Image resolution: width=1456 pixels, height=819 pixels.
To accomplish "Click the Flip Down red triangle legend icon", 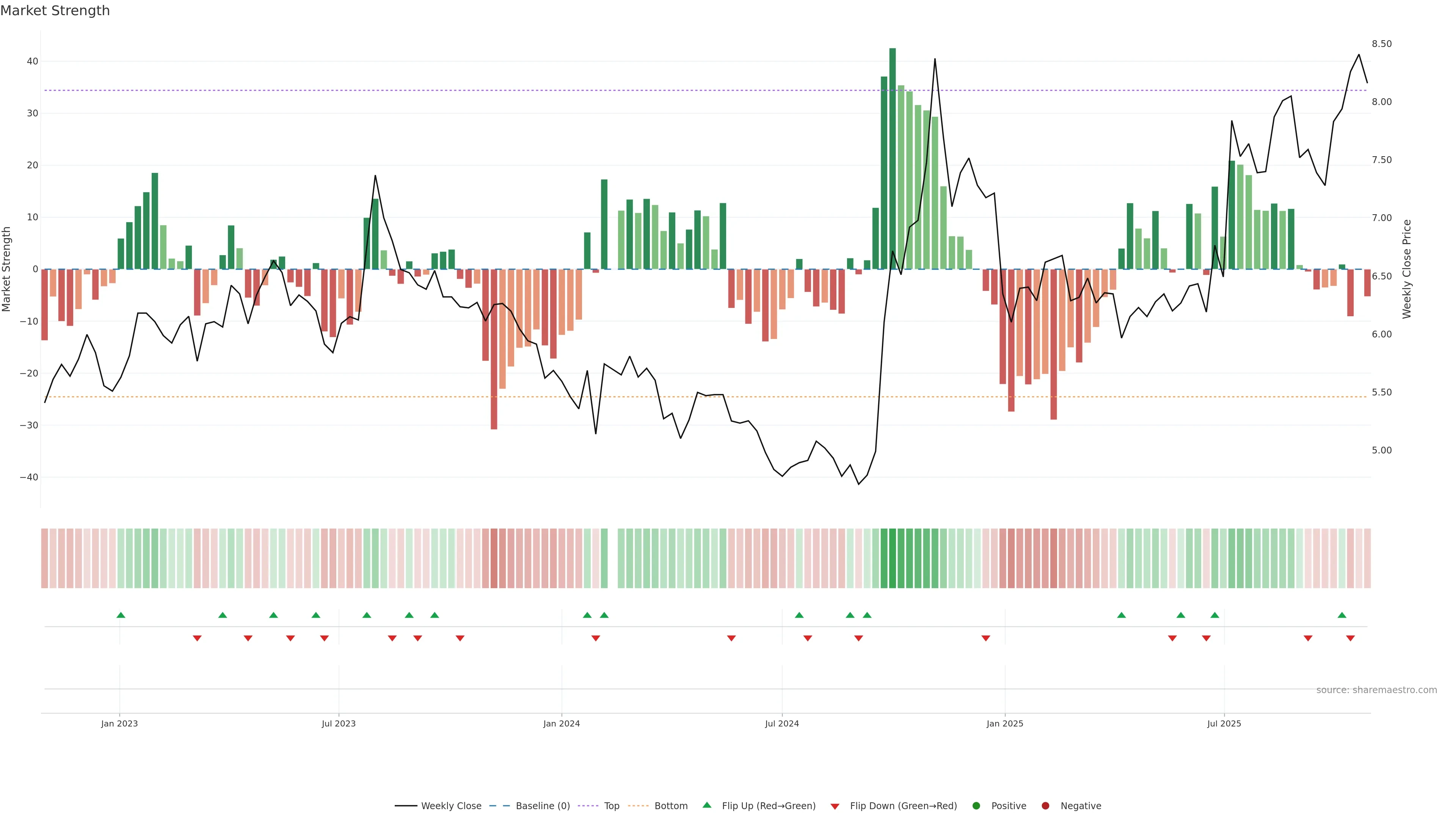I will tap(835, 806).
